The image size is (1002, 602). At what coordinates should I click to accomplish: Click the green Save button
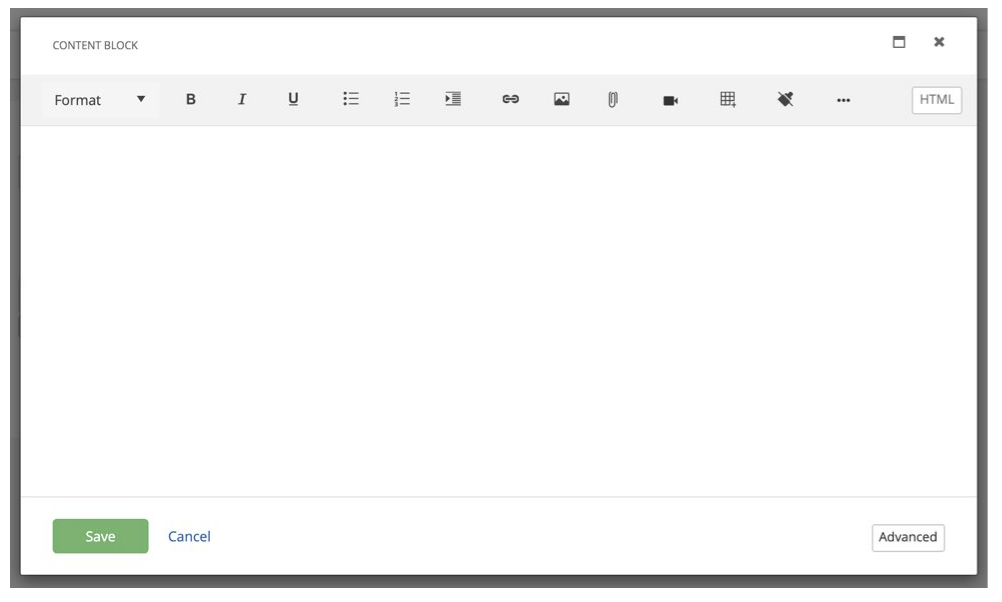[x=100, y=536]
